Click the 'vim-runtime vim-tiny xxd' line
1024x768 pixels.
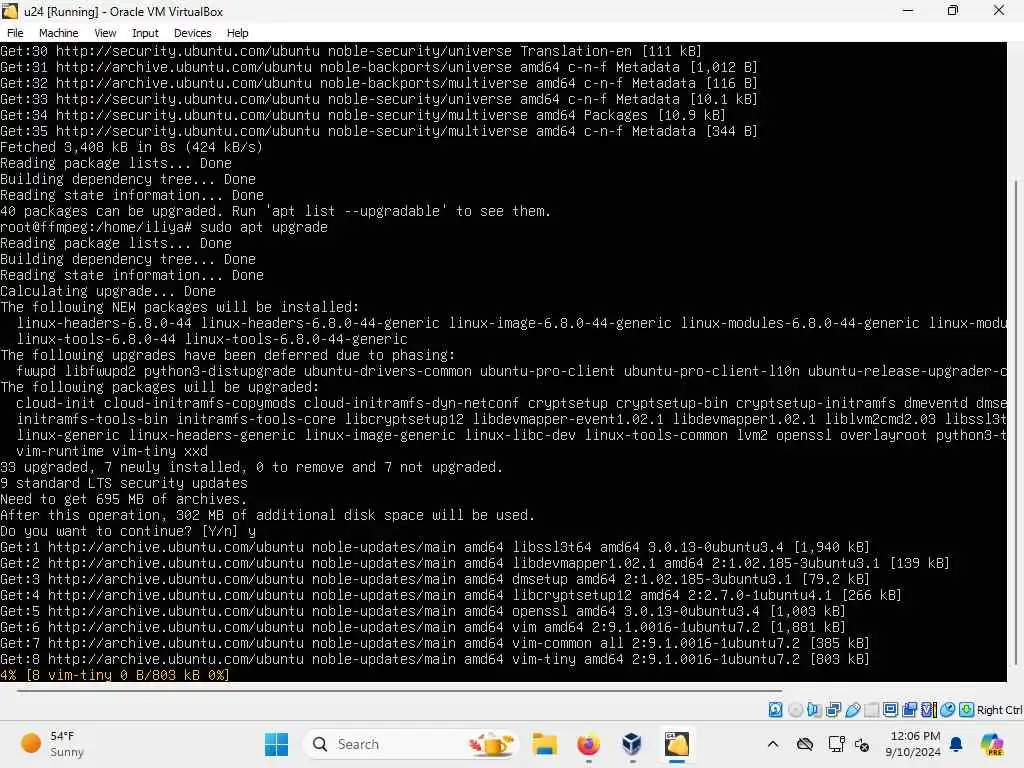[x=112, y=451]
